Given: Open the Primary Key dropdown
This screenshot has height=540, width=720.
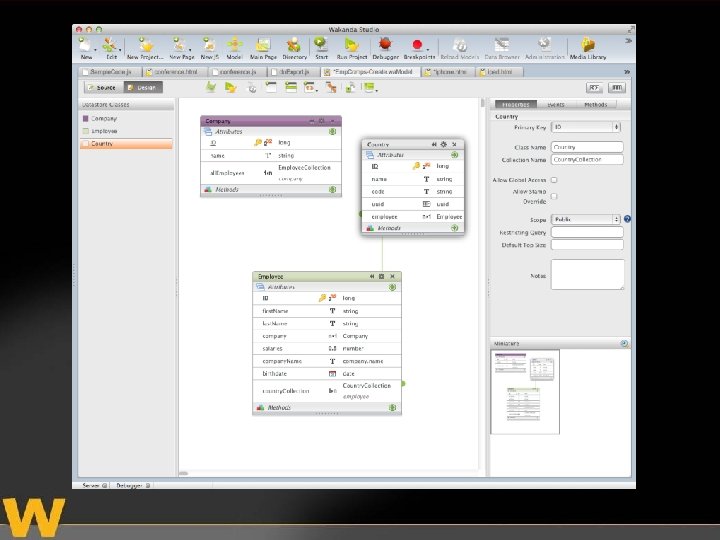Looking at the screenshot, I should (x=586, y=127).
